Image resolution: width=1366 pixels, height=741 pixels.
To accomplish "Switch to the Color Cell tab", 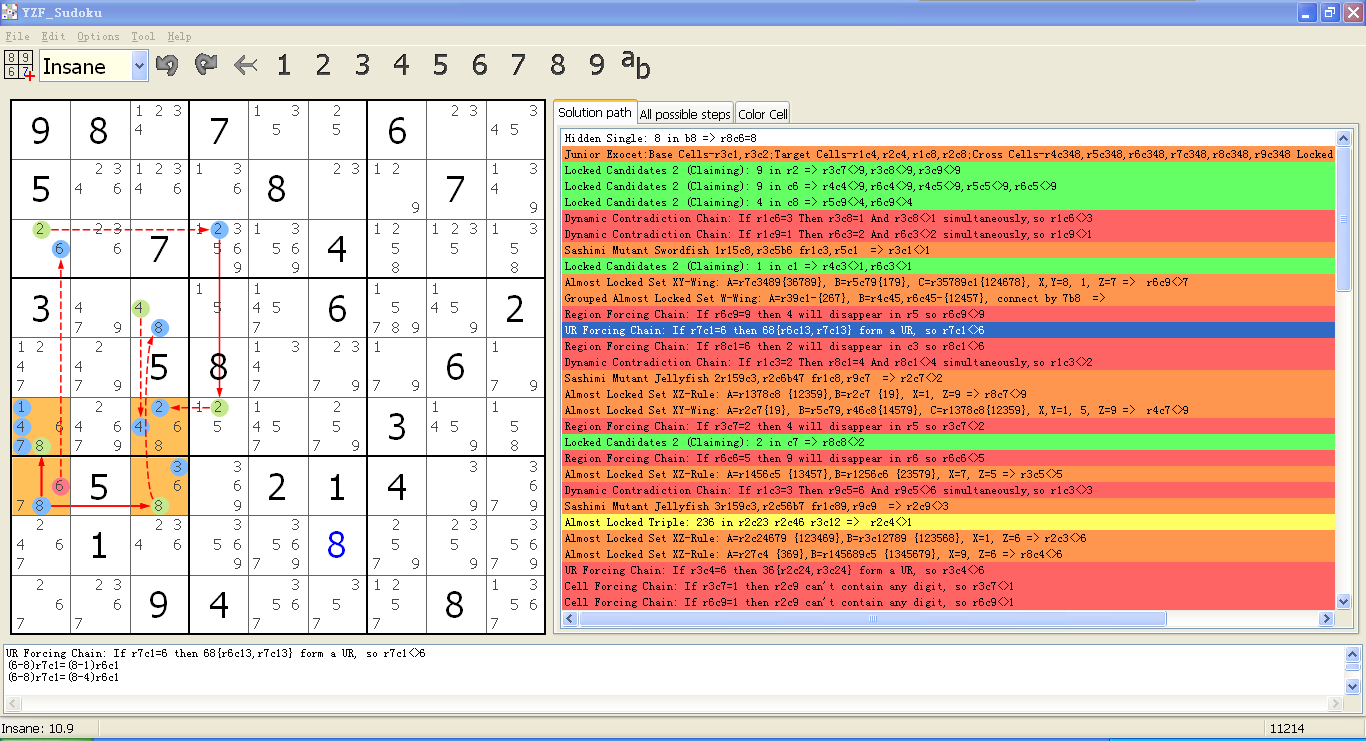I will pos(763,114).
